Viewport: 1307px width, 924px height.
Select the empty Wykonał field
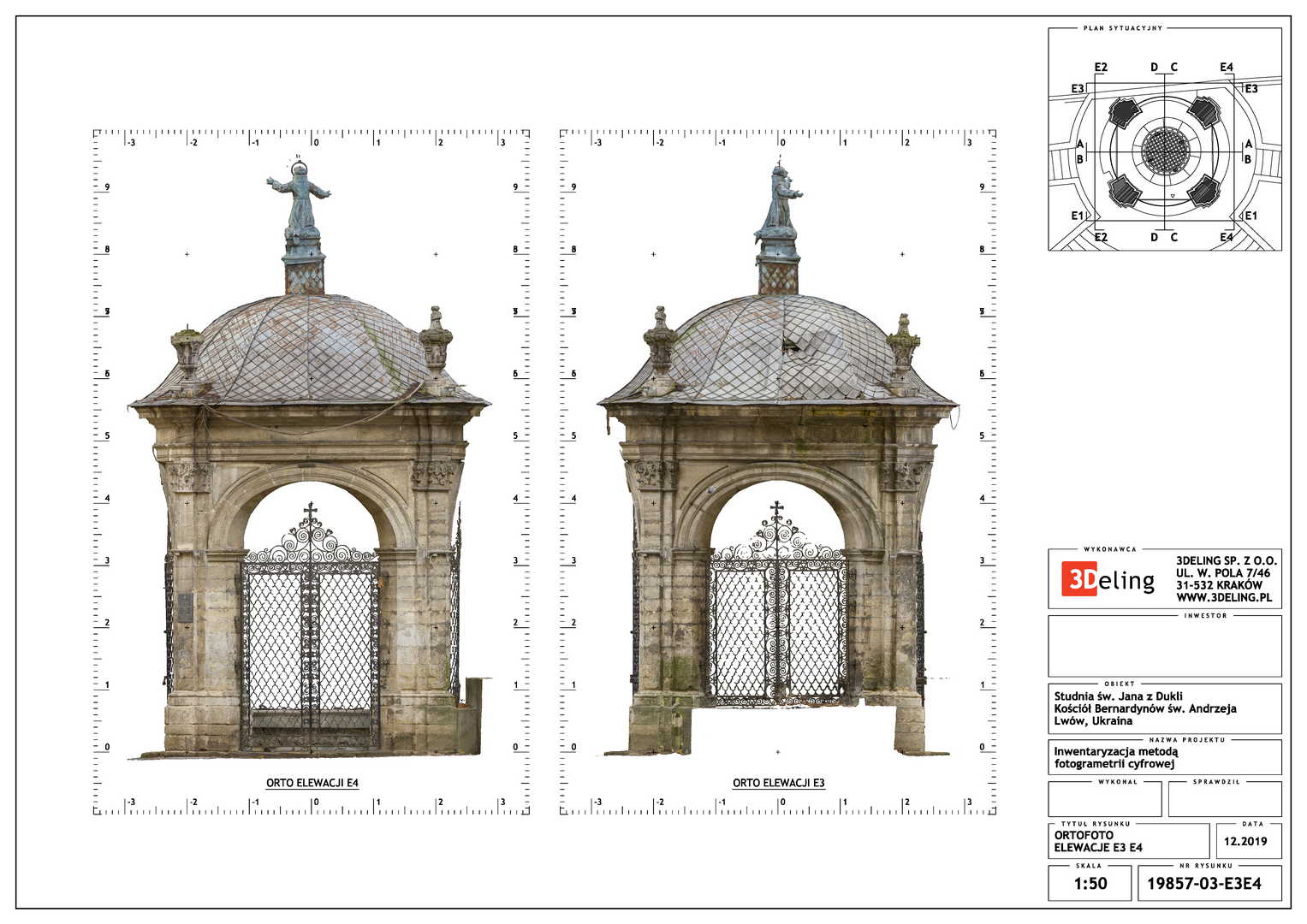click(x=1104, y=800)
